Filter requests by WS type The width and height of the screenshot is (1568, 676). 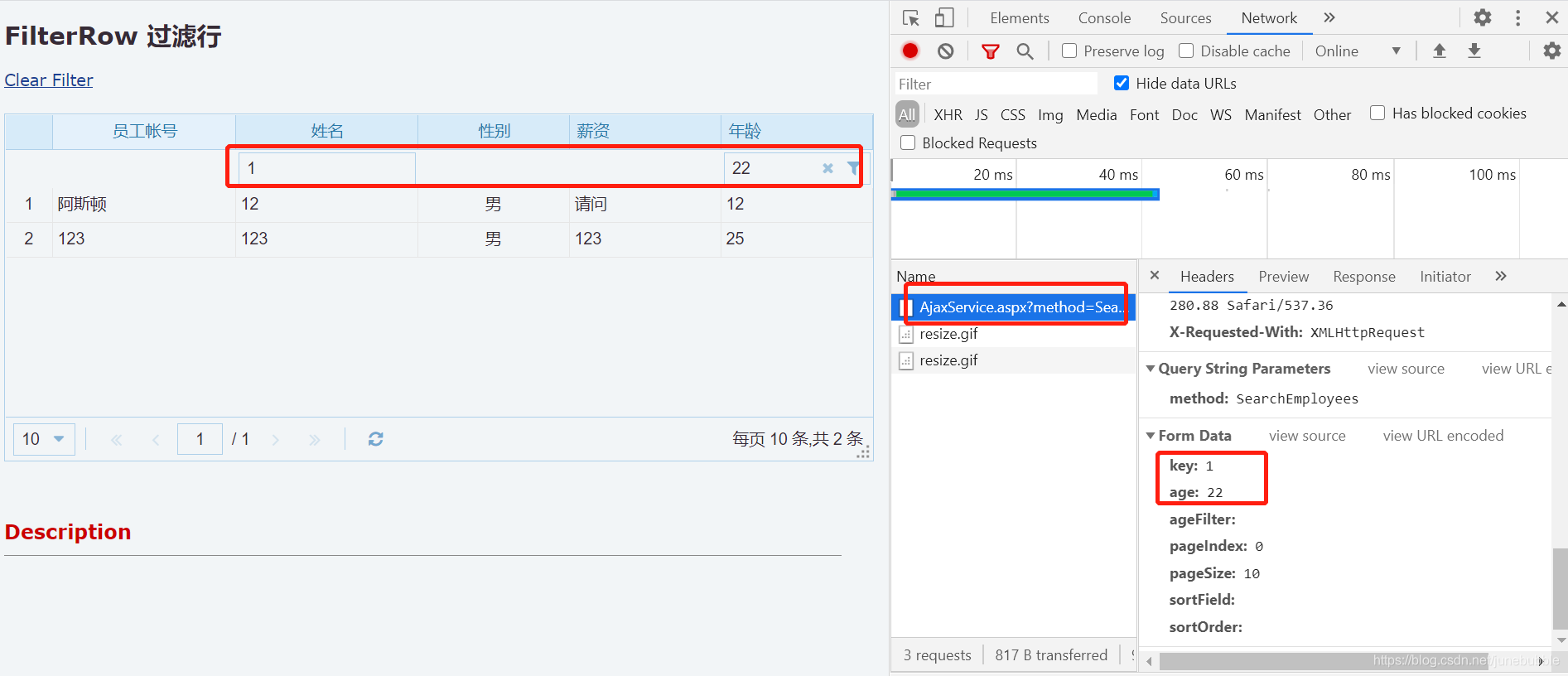pos(1220,115)
